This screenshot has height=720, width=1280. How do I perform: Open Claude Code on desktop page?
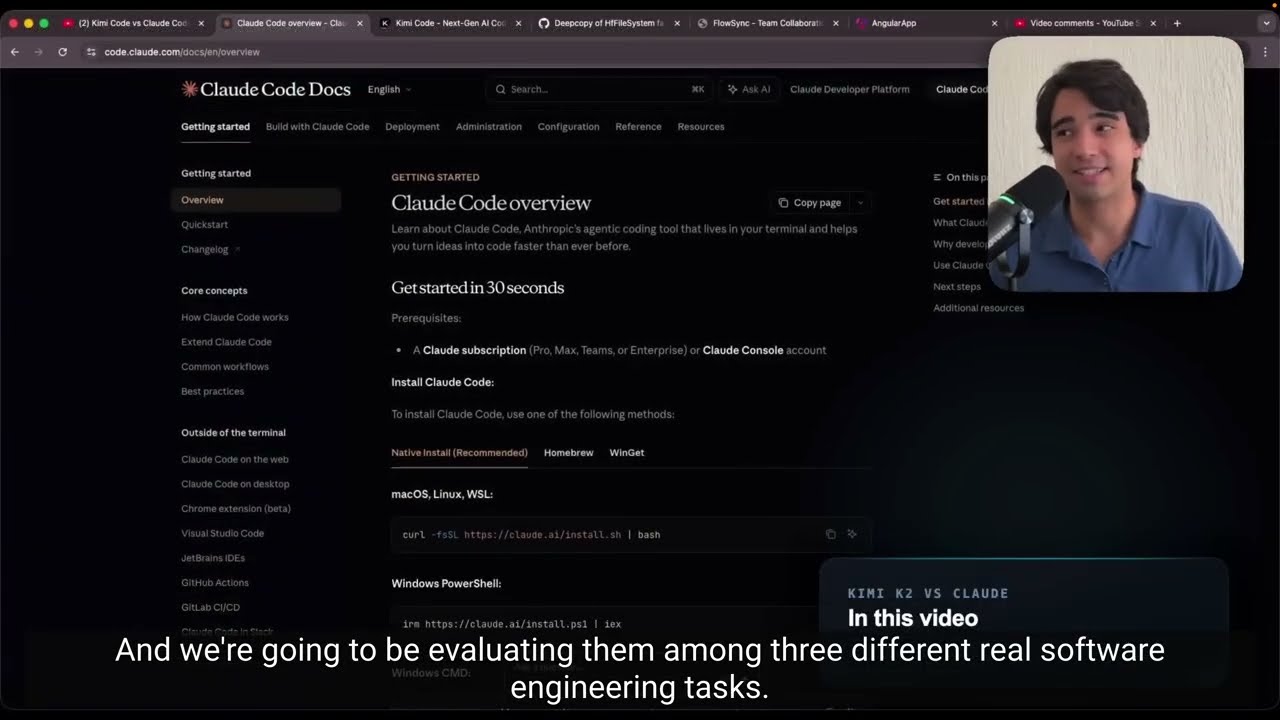(235, 484)
